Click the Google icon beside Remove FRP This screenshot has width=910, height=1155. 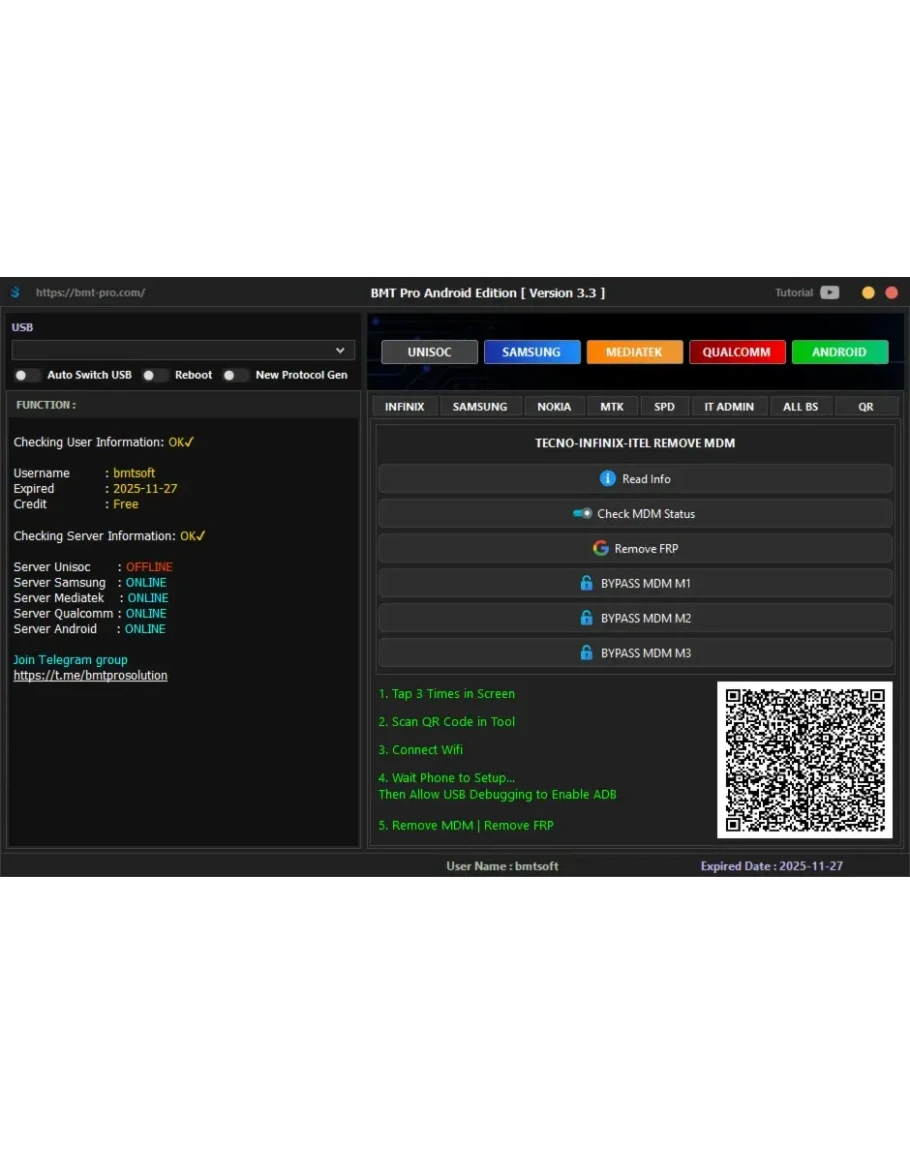[600, 548]
